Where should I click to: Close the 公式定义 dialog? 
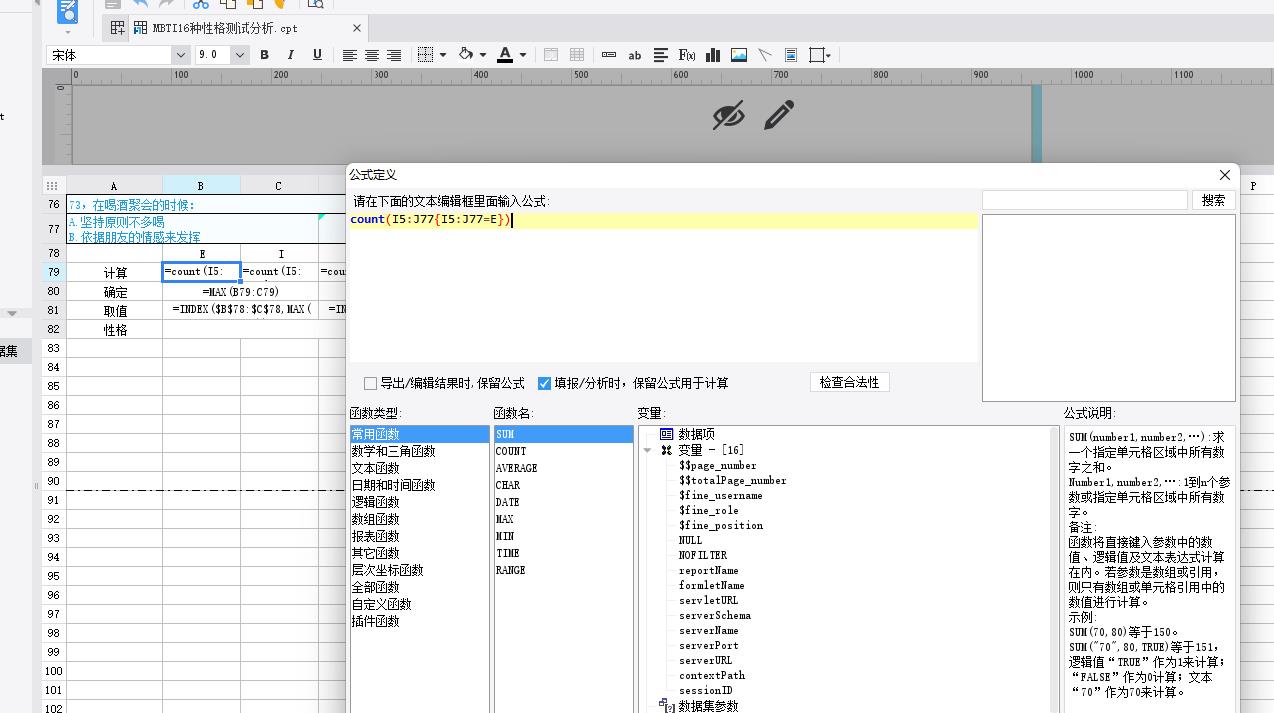click(x=1225, y=175)
